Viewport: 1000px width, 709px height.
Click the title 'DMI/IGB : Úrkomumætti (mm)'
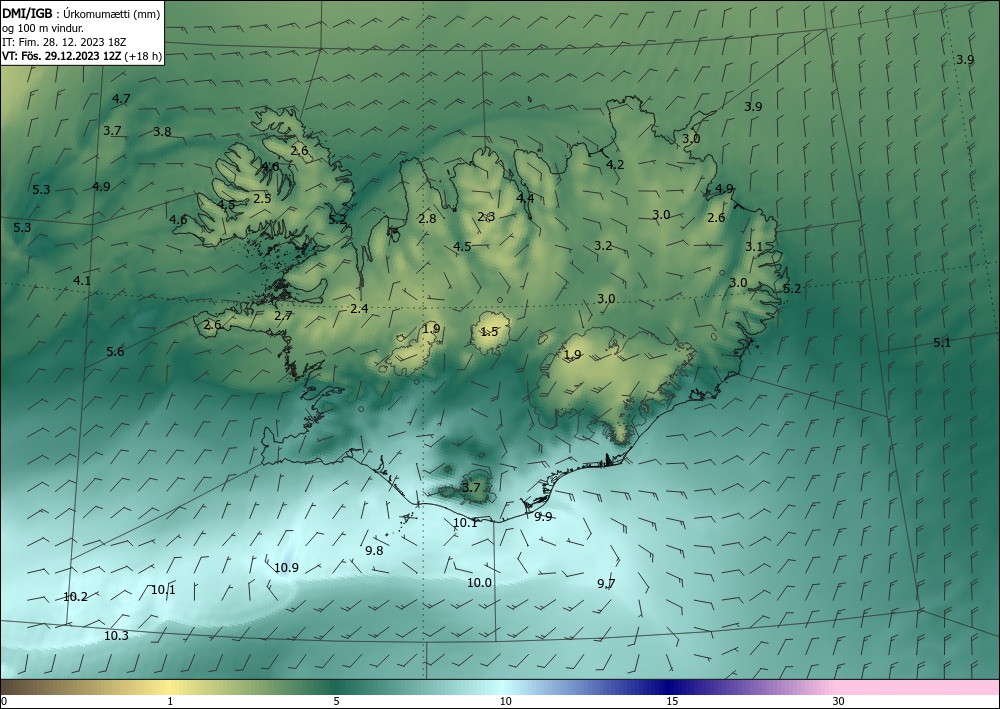81,13
